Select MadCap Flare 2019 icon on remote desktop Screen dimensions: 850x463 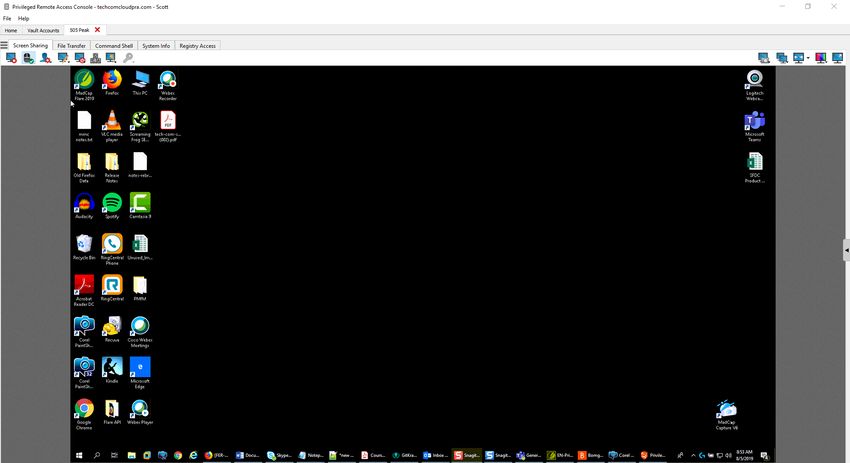point(84,85)
